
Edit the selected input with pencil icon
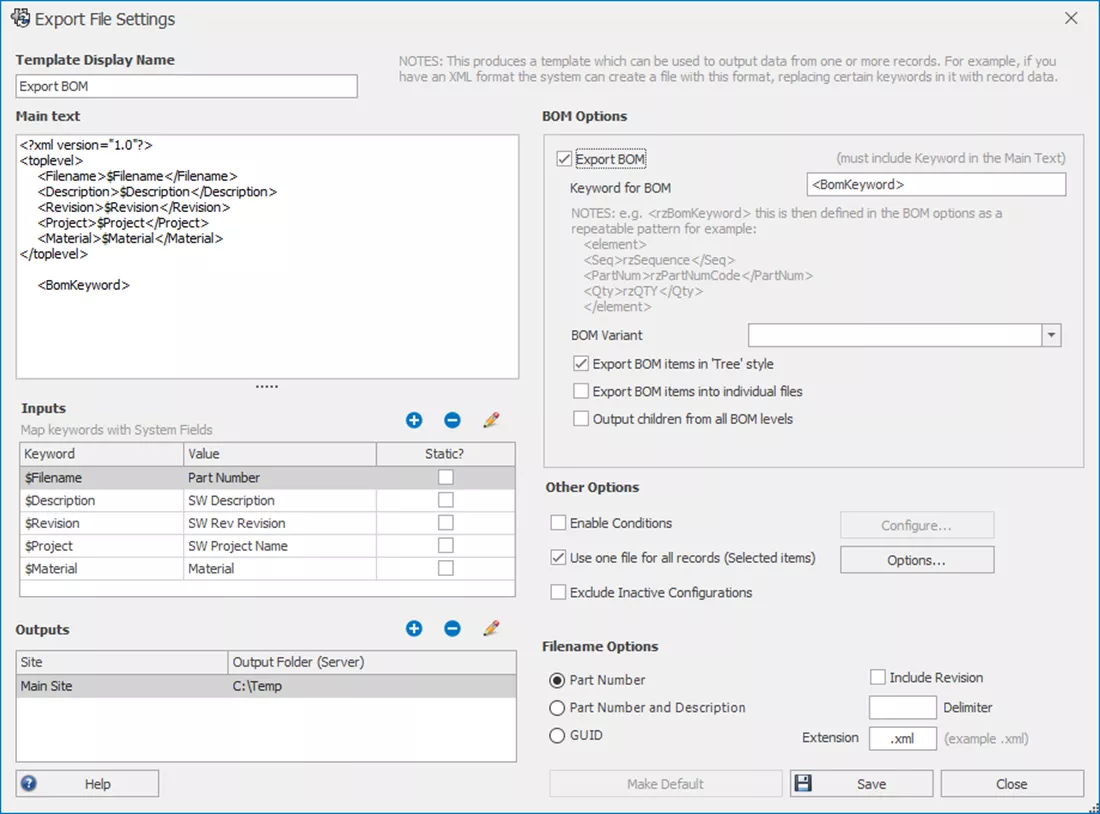pos(491,421)
